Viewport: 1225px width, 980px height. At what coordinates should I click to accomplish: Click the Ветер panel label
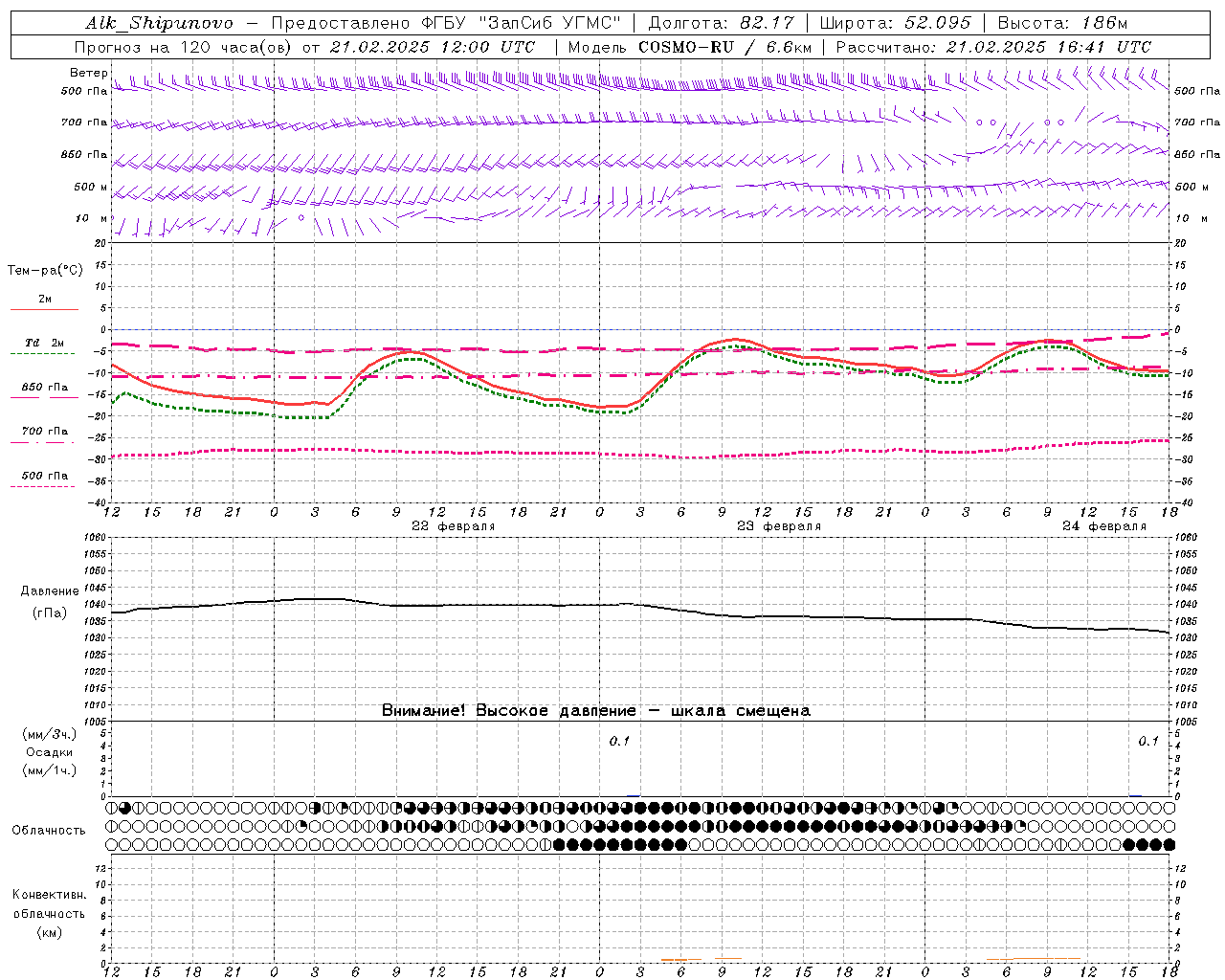88,73
